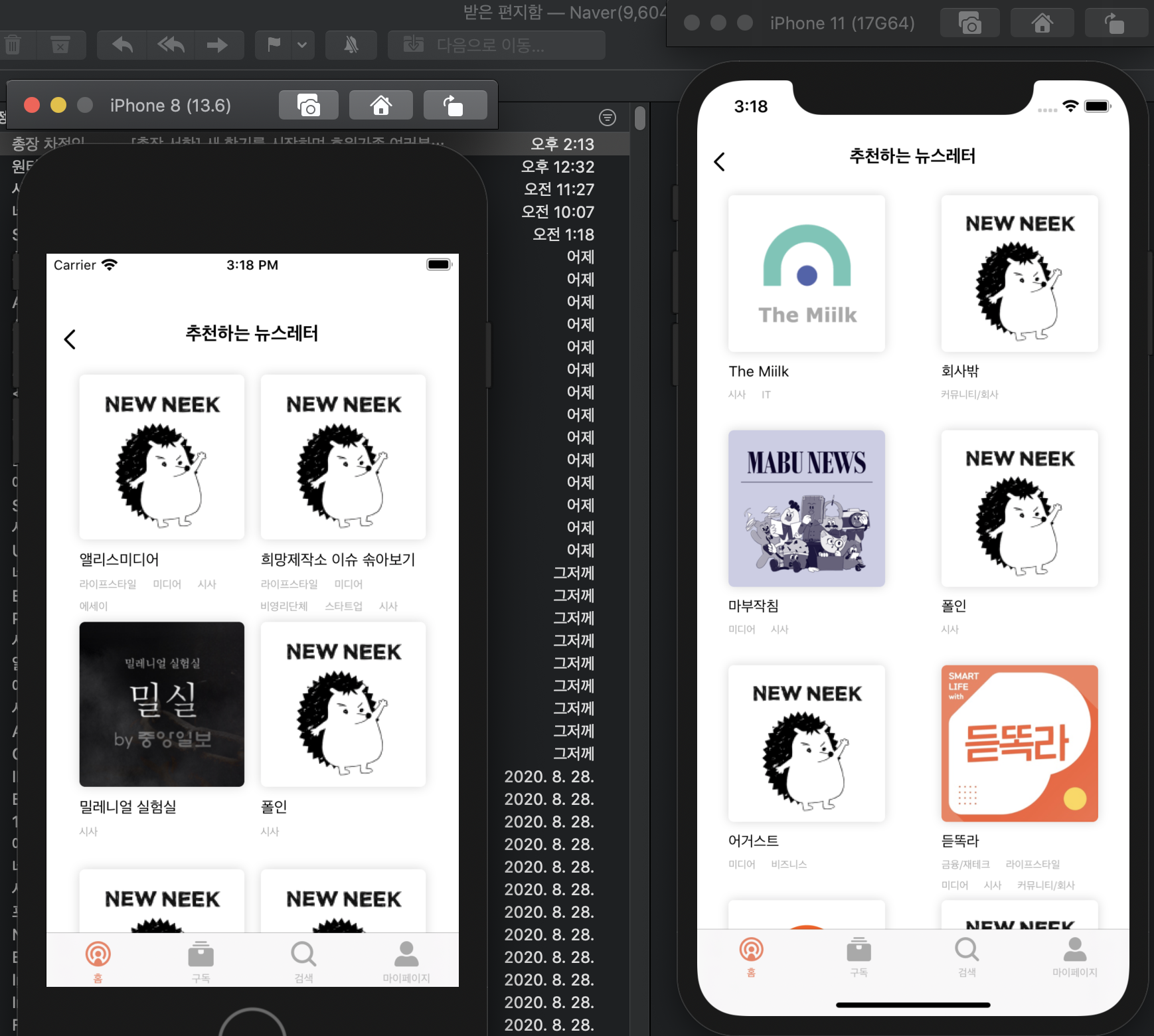Open the 회사밖 newsletter thumbnail on iPhone 11

point(1019,274)
